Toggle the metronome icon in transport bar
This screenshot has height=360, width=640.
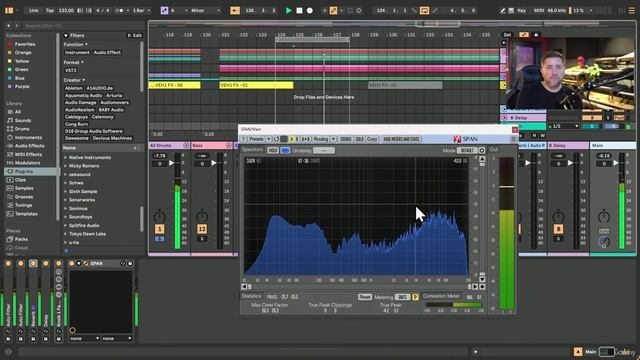click(120, 10)
